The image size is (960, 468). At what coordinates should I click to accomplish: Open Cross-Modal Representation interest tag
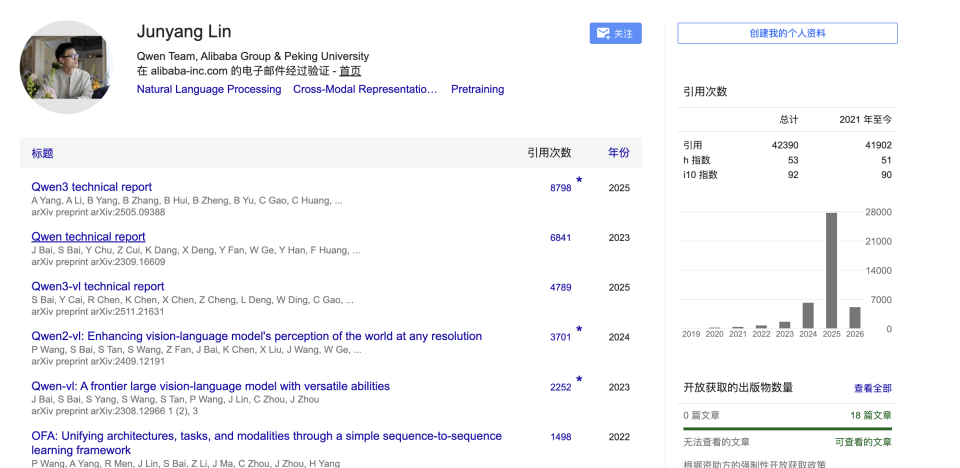pos(366,89)
